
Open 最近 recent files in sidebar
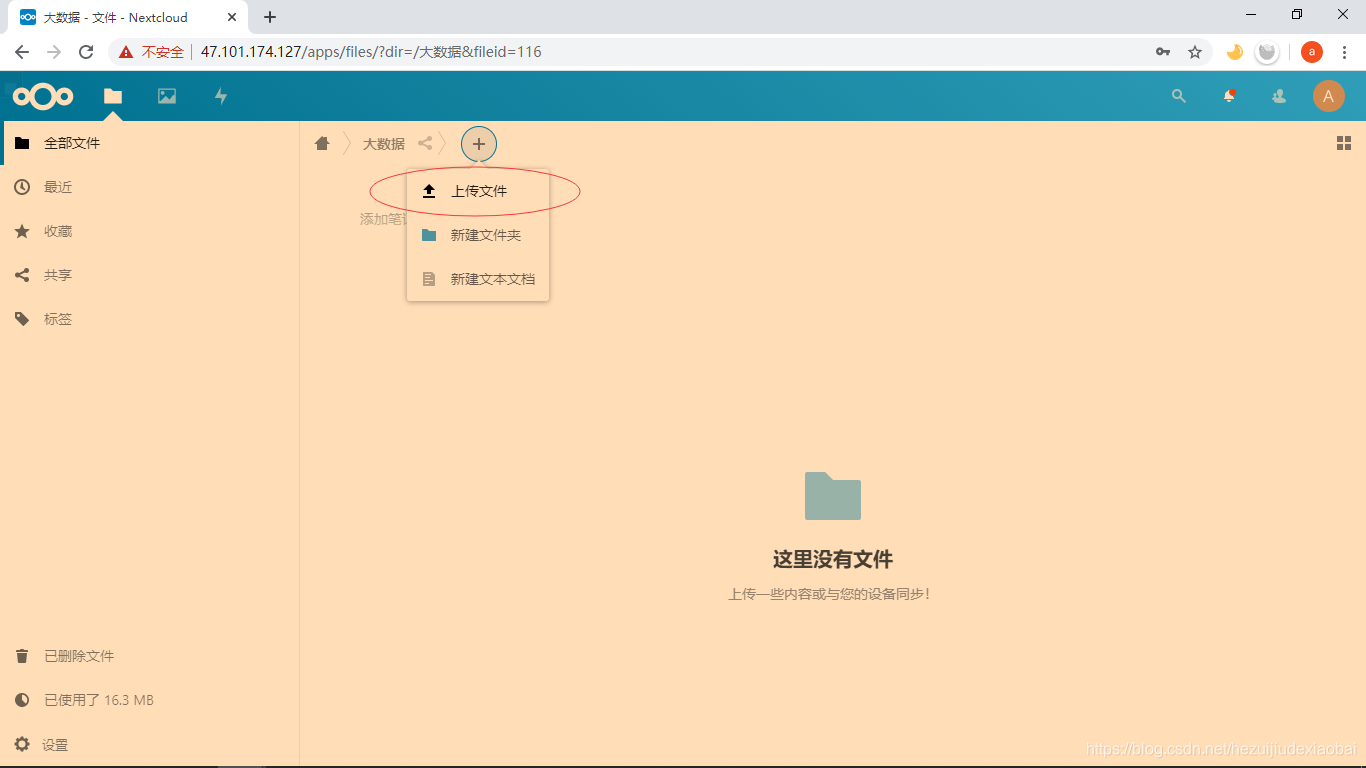pos(150,187)
